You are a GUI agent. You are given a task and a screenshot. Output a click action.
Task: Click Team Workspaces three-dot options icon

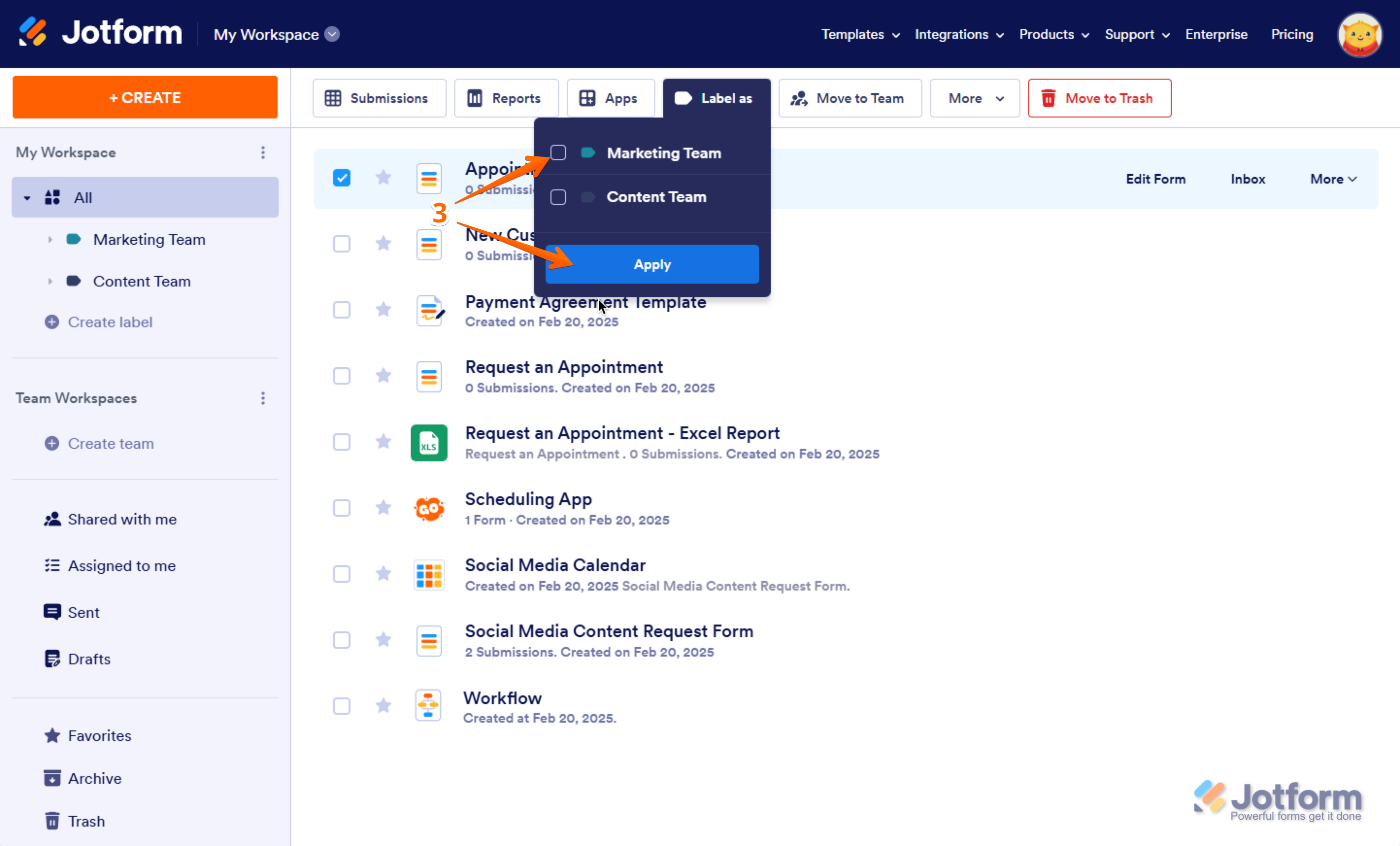pyautogui.click(x=263, y=398)
